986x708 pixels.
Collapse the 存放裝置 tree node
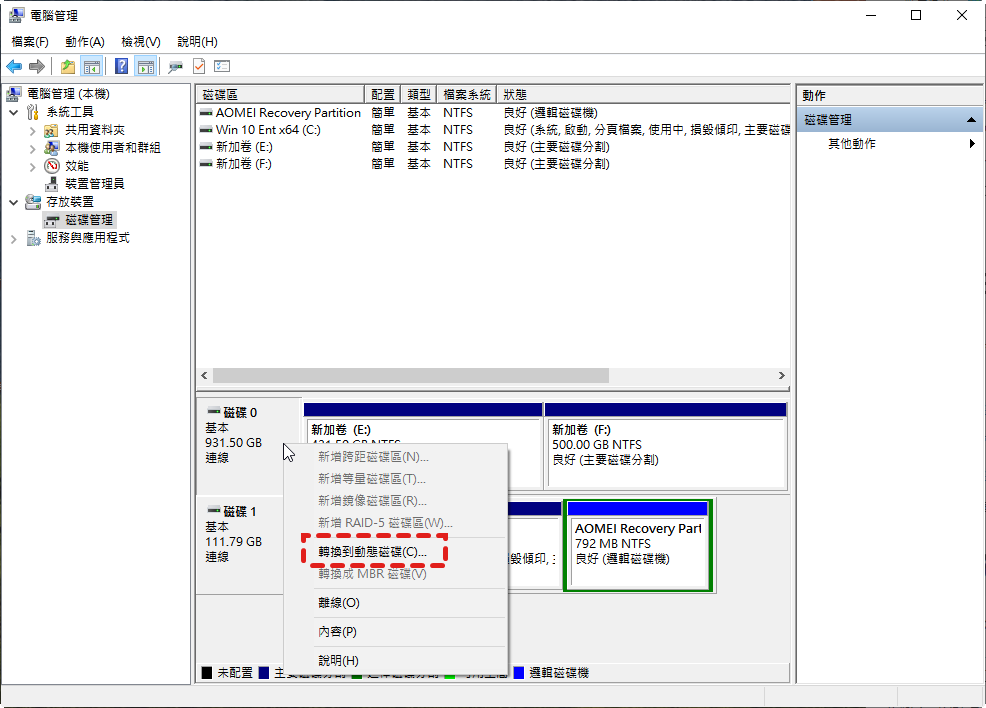click(x=14, y=202)
